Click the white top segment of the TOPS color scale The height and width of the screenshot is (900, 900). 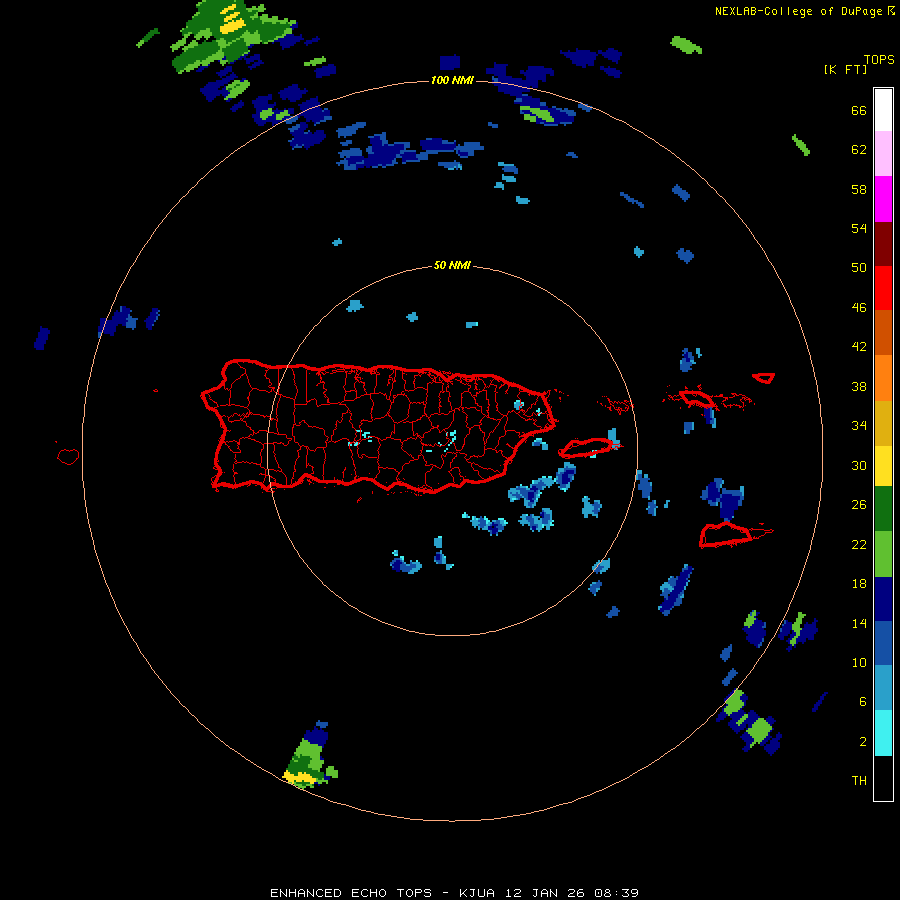[883, 110]
